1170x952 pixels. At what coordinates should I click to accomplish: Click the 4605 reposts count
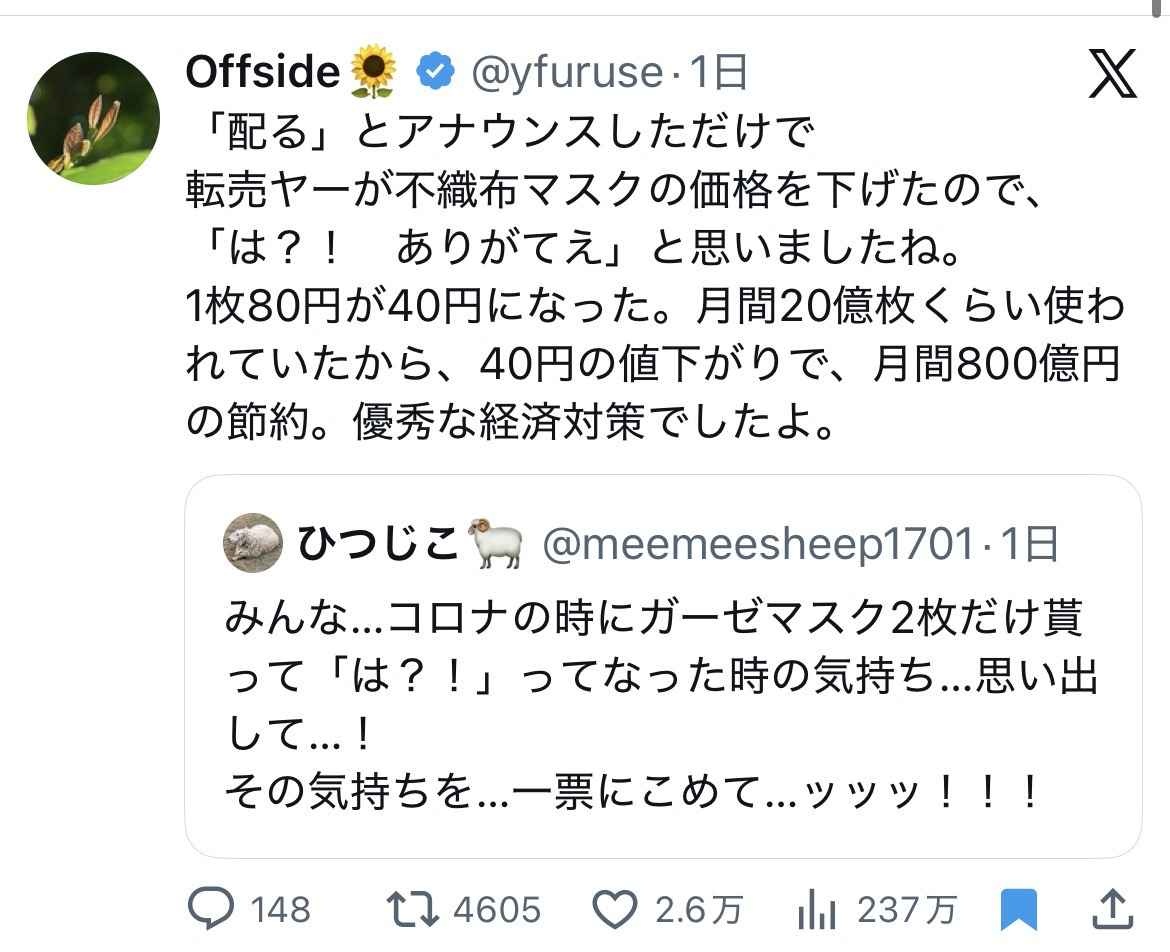coord(496,910)
